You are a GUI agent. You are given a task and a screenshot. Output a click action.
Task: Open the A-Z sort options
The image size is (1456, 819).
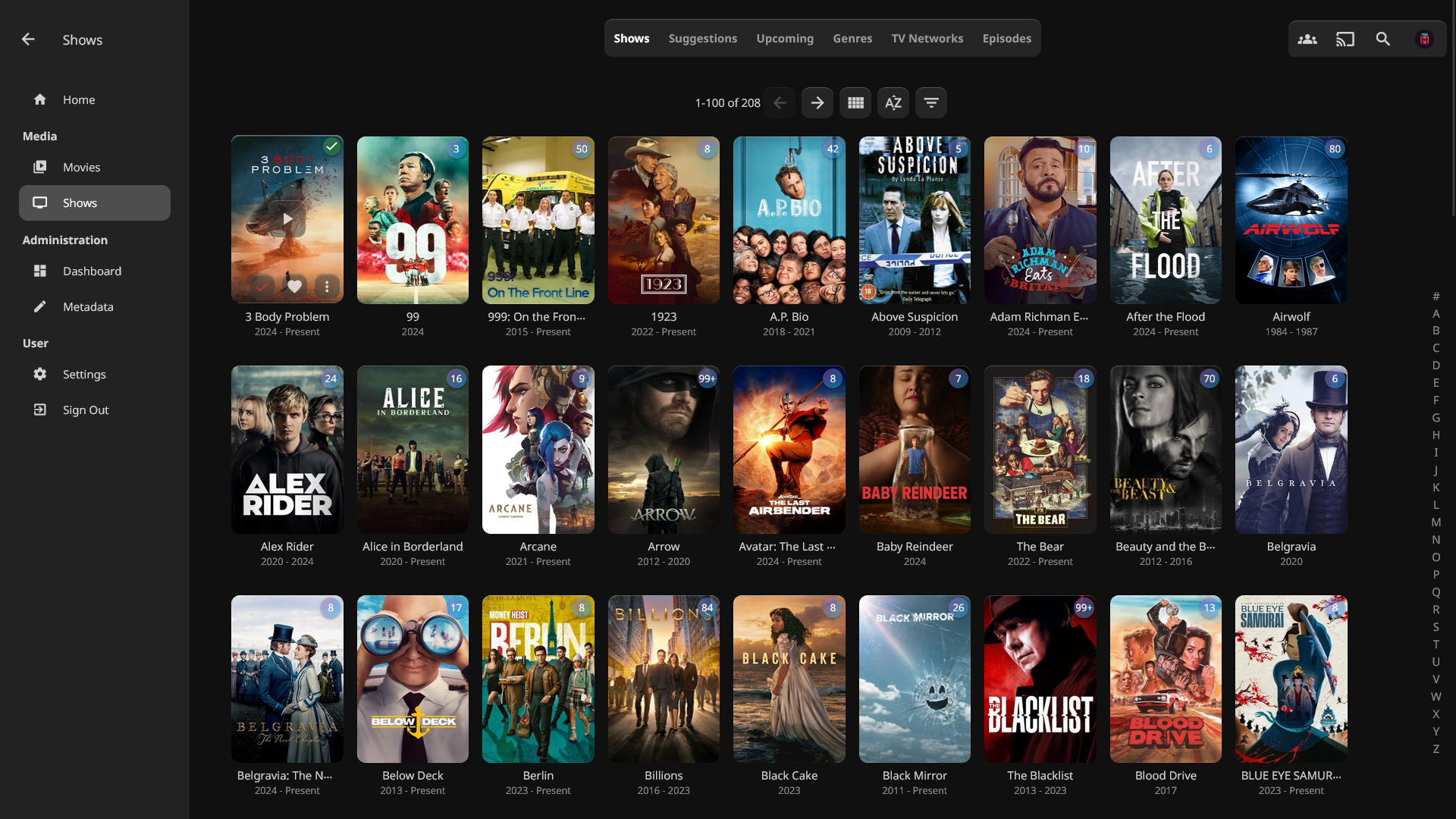(893, 102)
